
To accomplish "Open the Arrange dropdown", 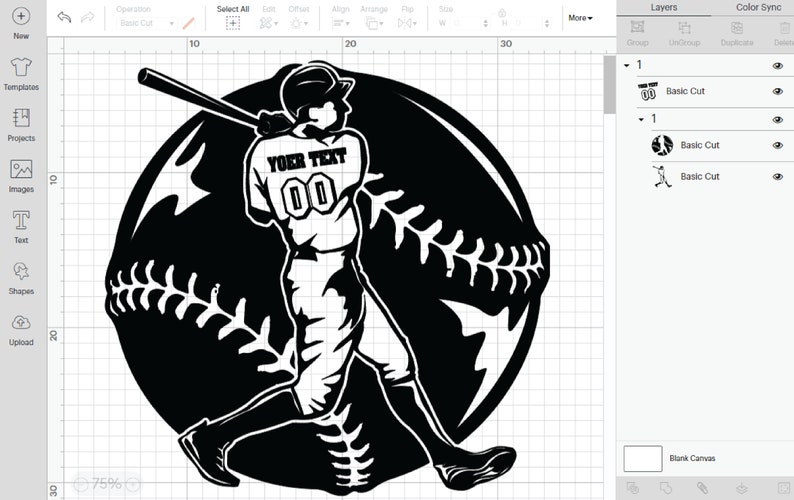I will click(374, 23).
